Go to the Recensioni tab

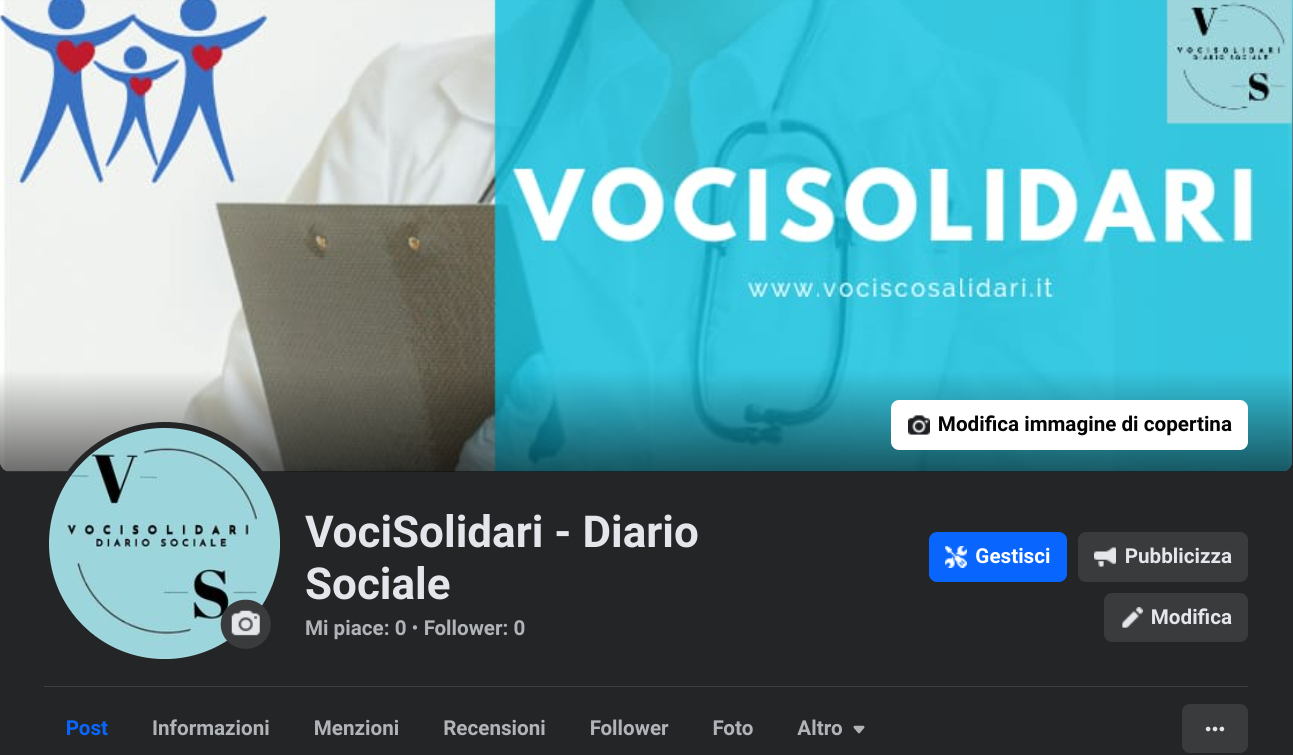click(x=495, y=728)
